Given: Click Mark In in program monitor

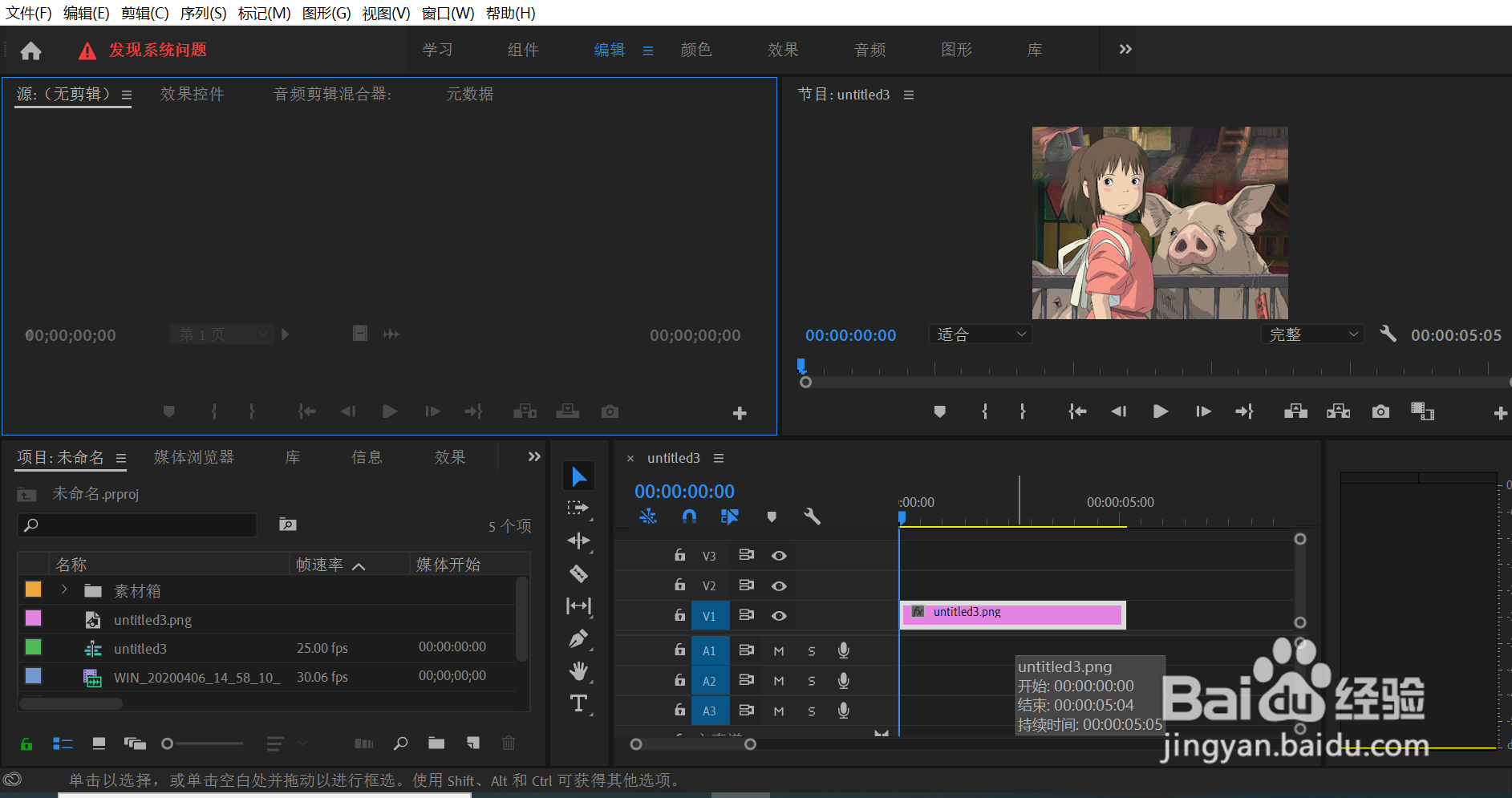Looking at the screenshot, I should [x=985, y=411].
